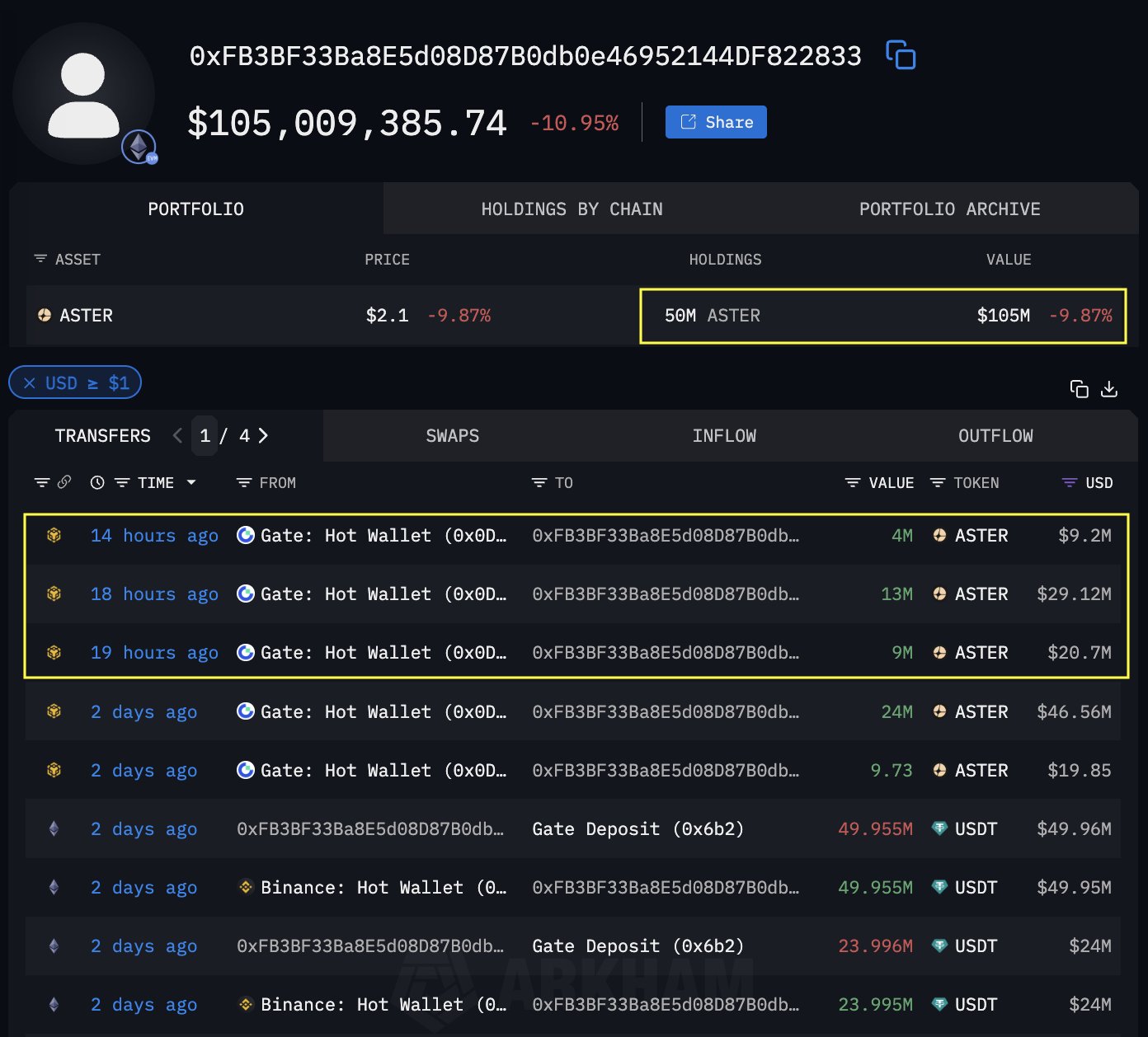Go to the next transfers page
This screenshot has height=1037, width=1148.
click(263, 436)
